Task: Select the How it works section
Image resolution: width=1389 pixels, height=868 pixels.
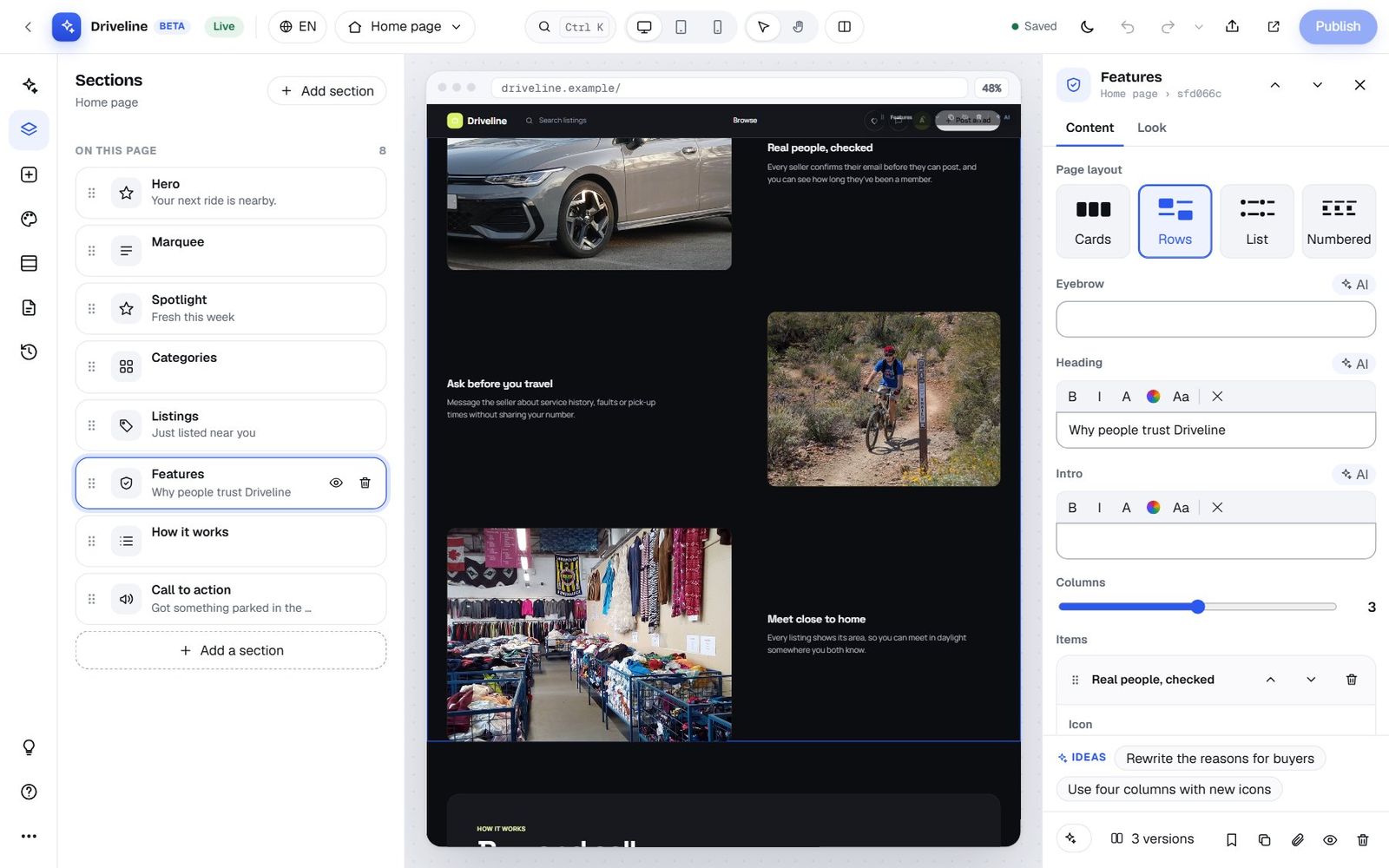Action: click(231, 541)
